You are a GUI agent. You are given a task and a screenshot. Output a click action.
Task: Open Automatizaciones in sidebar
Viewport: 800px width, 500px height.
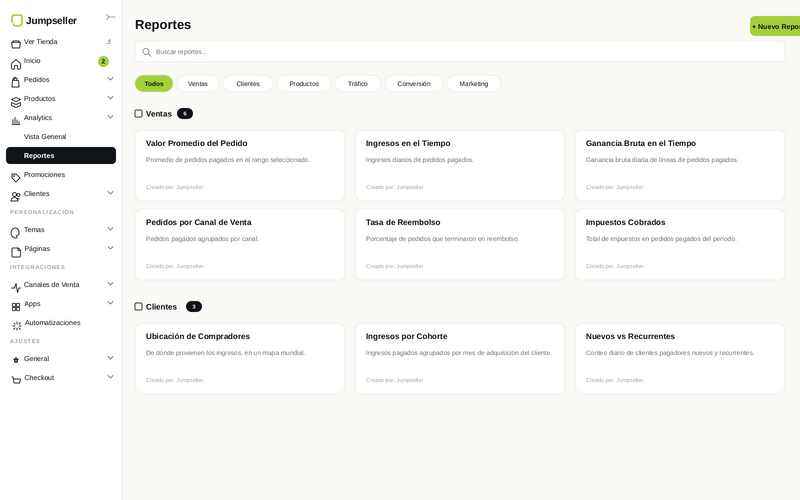pos(53,322)
